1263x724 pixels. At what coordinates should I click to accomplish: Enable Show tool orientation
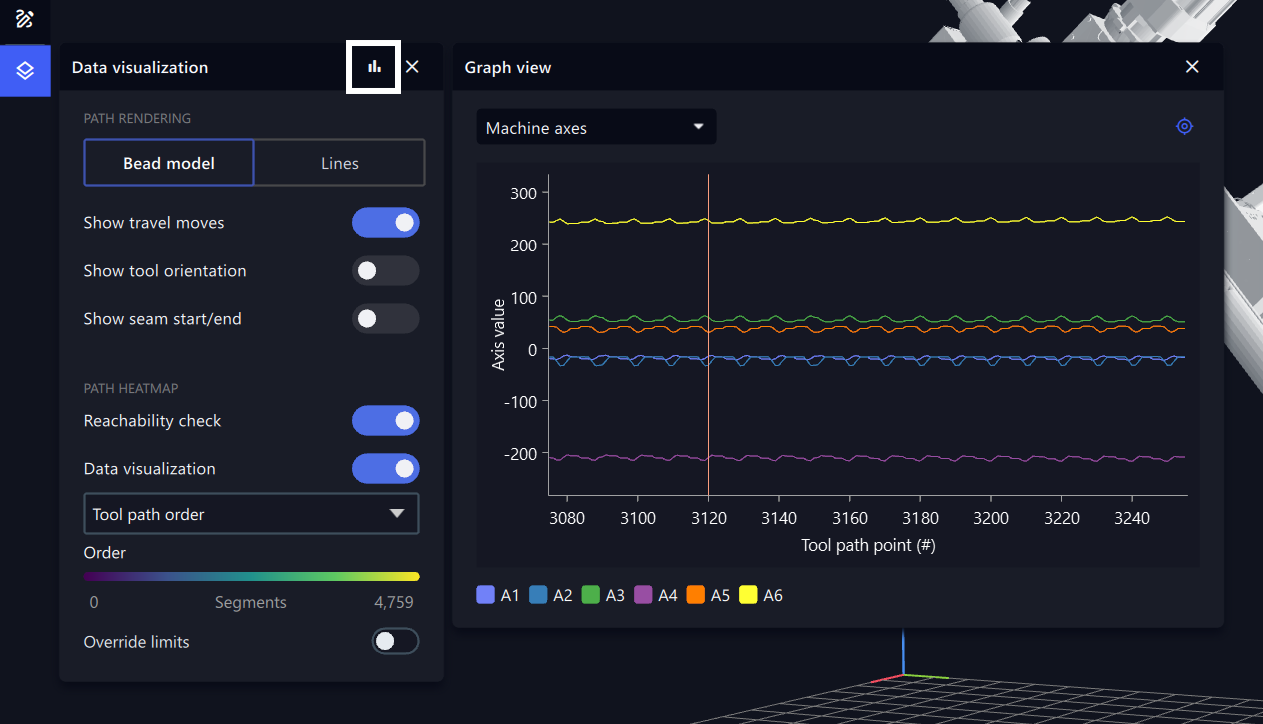pos(385,271)
